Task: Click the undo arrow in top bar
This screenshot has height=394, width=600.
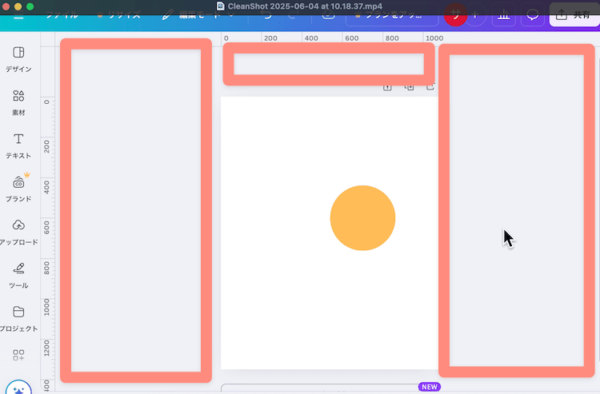Action: click(x=267, y=16)
